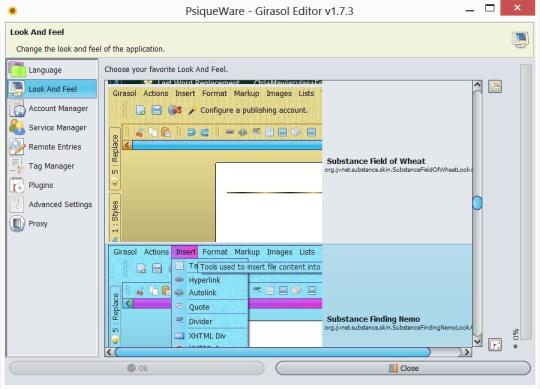
Task: Open the Language settings page
Action: [52, 70]
